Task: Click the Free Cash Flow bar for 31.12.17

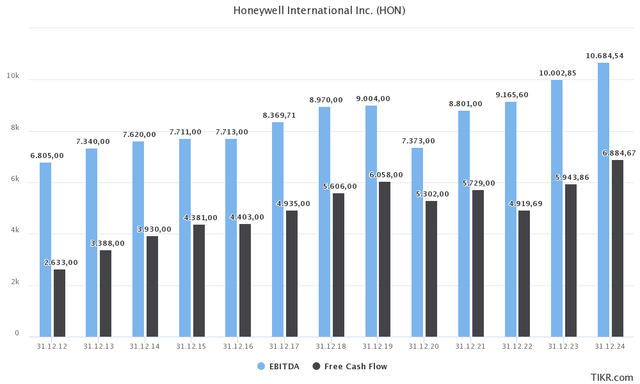Action: [292, 274]
